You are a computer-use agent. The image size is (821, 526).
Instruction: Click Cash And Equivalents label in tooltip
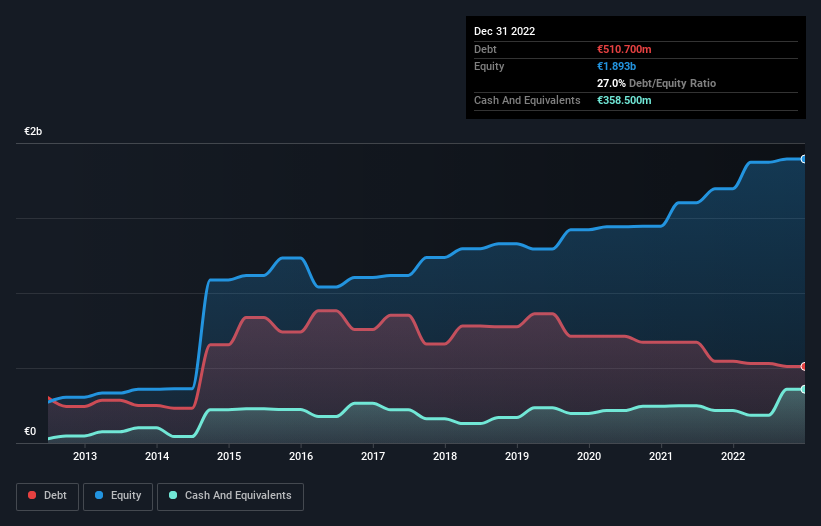point(527,100)
